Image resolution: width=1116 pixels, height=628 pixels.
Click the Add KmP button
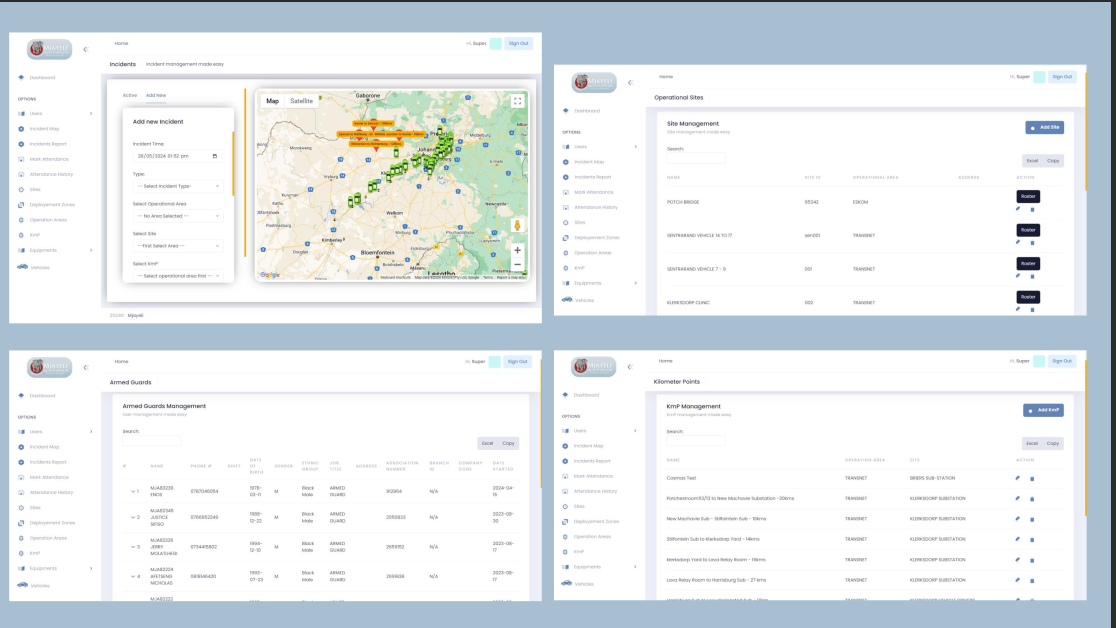coord(1043,410)
